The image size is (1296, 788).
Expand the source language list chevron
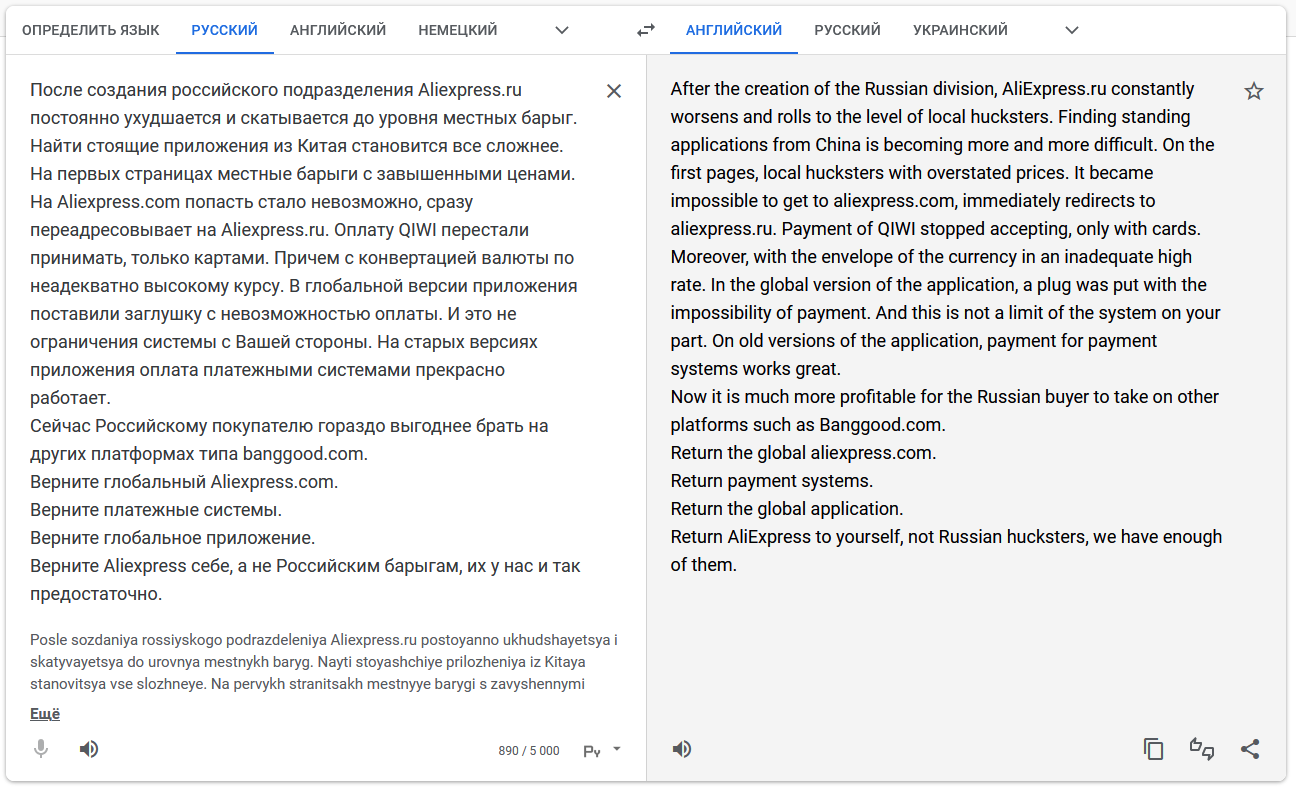click(x=562, y=30)
